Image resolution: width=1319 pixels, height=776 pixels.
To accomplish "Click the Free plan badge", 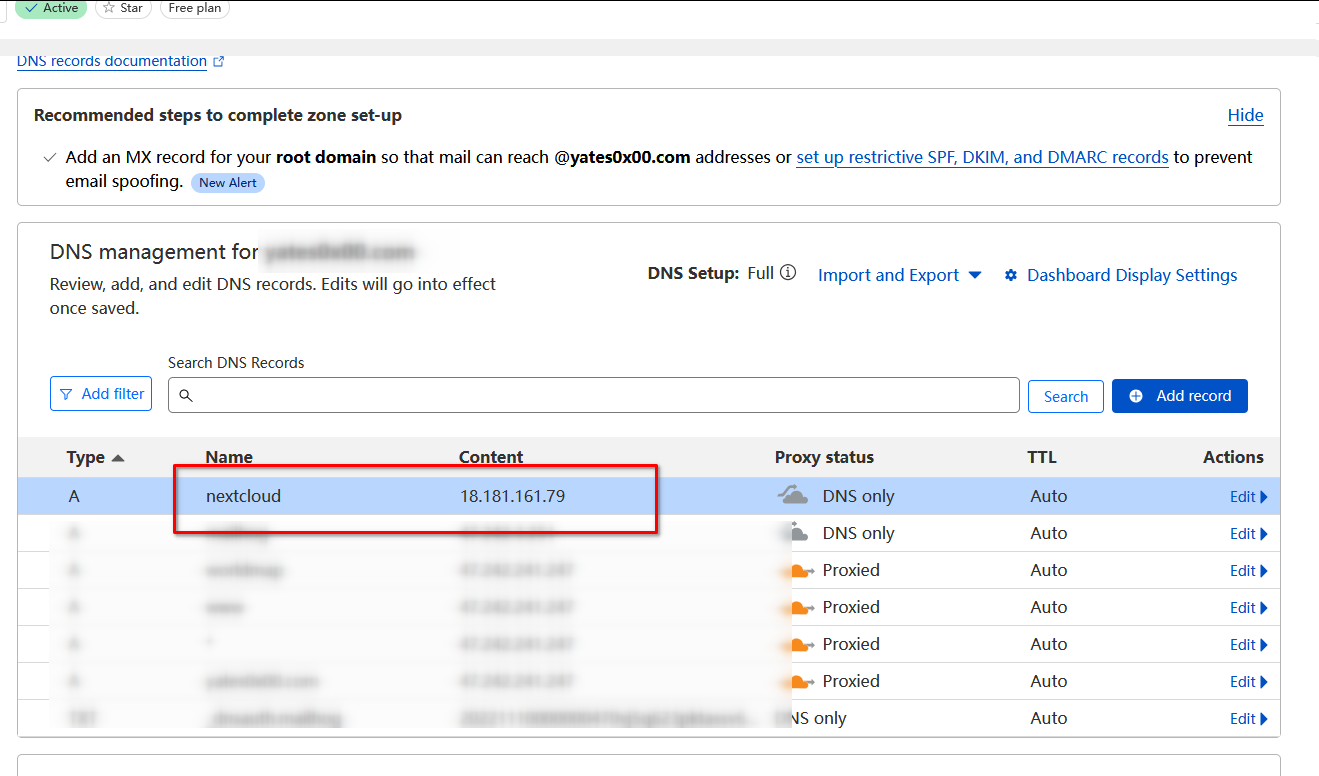I will point(194,8).
